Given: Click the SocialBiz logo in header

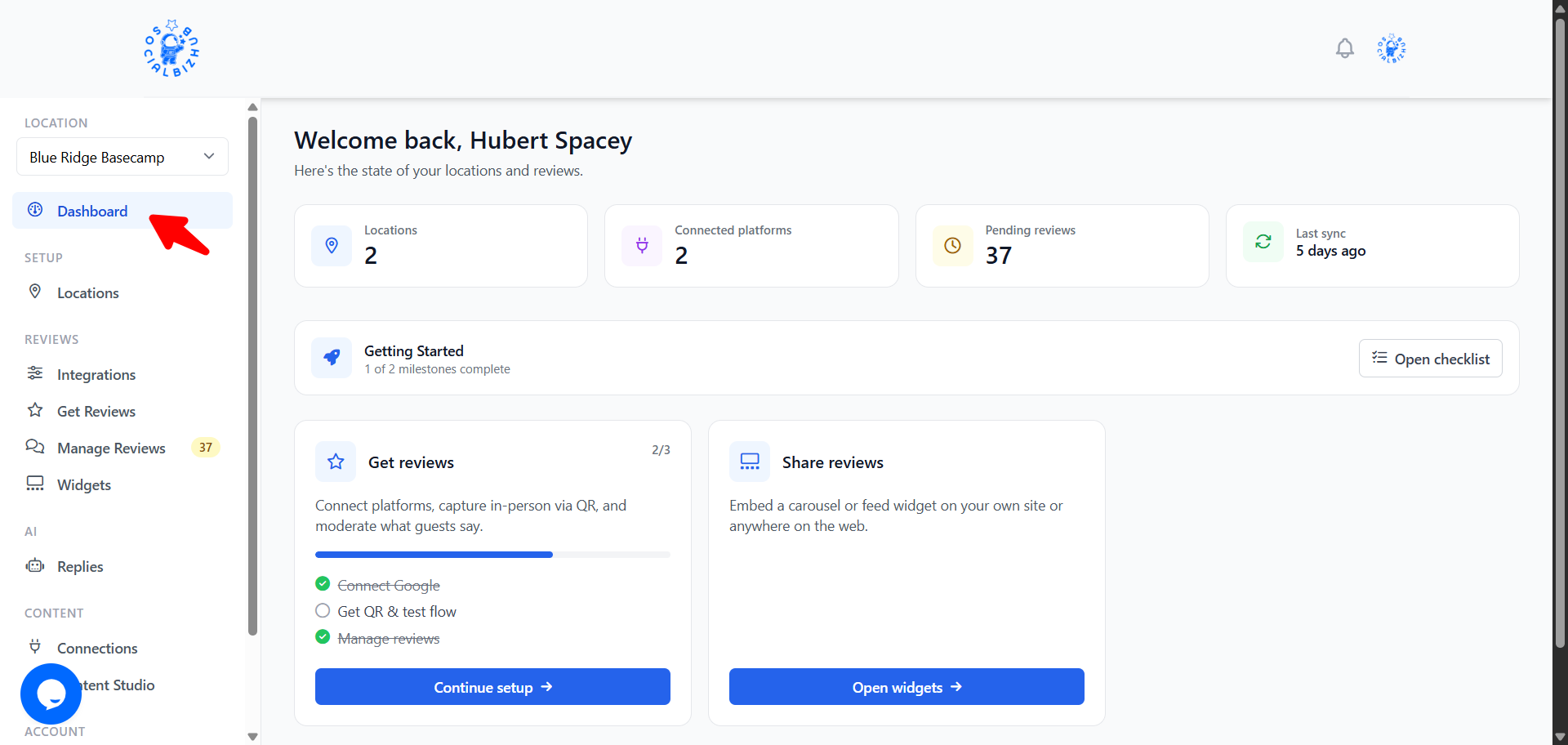Looking at the screenshot, I should click(x=171, y=48).
